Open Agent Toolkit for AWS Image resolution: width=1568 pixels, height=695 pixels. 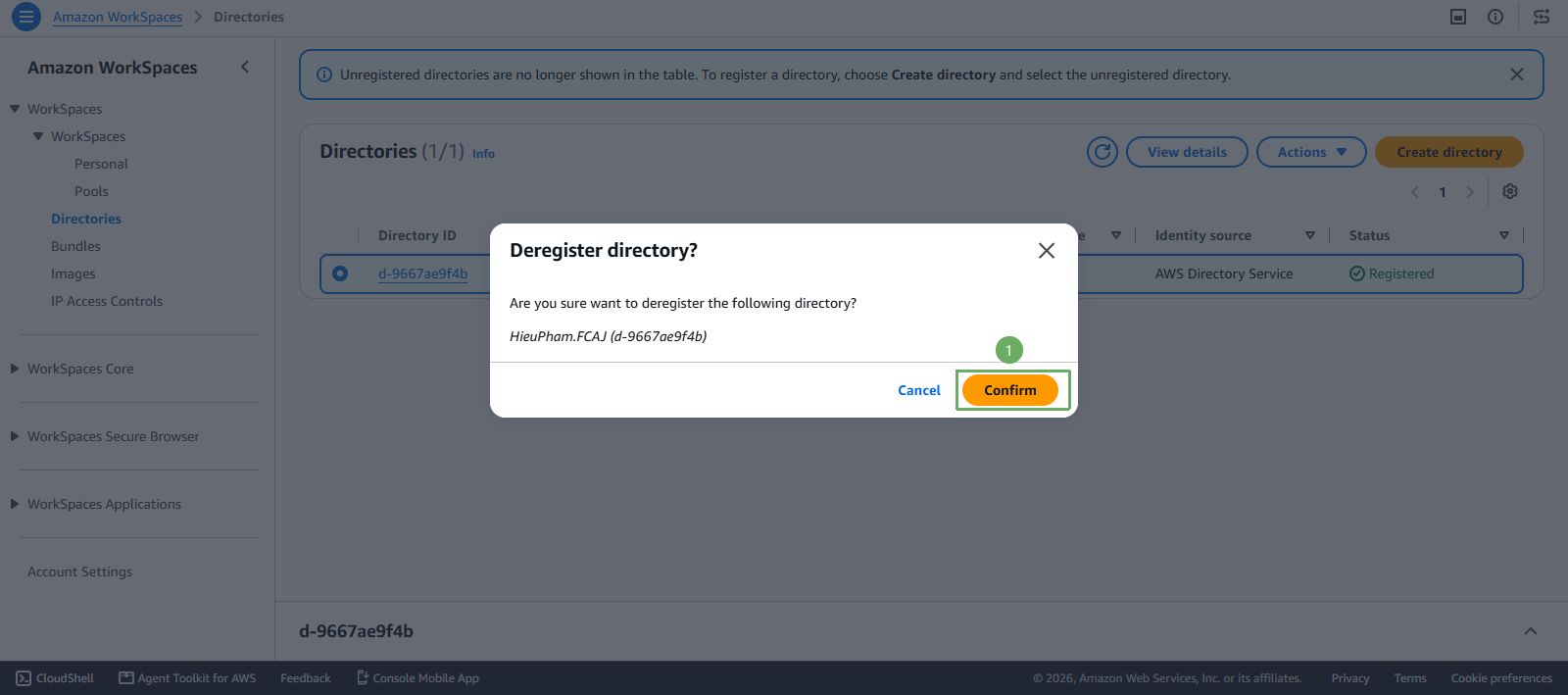187,678
